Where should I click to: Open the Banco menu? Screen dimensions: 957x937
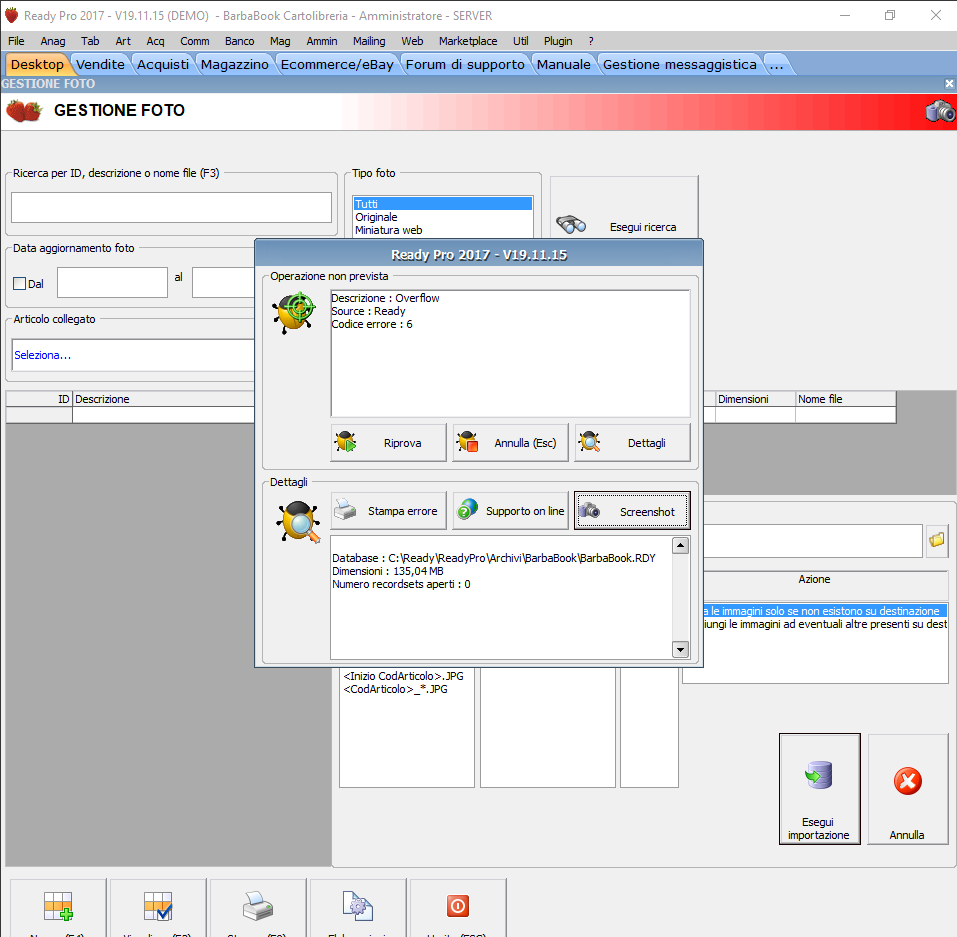coord(239,41)
